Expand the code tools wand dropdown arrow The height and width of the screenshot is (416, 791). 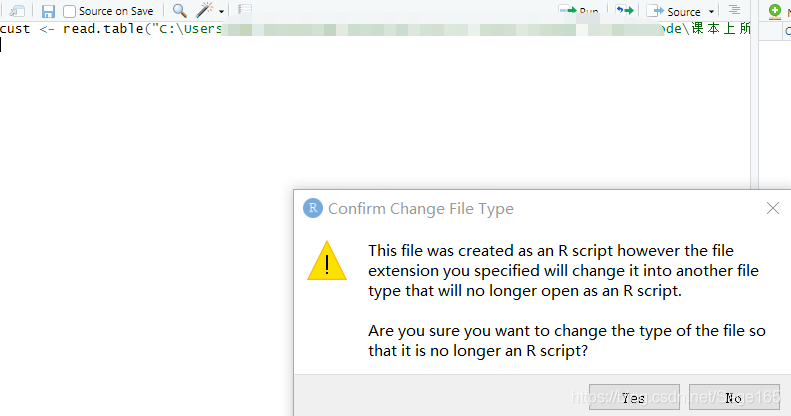pyautogui.click(x=221, y=12)
